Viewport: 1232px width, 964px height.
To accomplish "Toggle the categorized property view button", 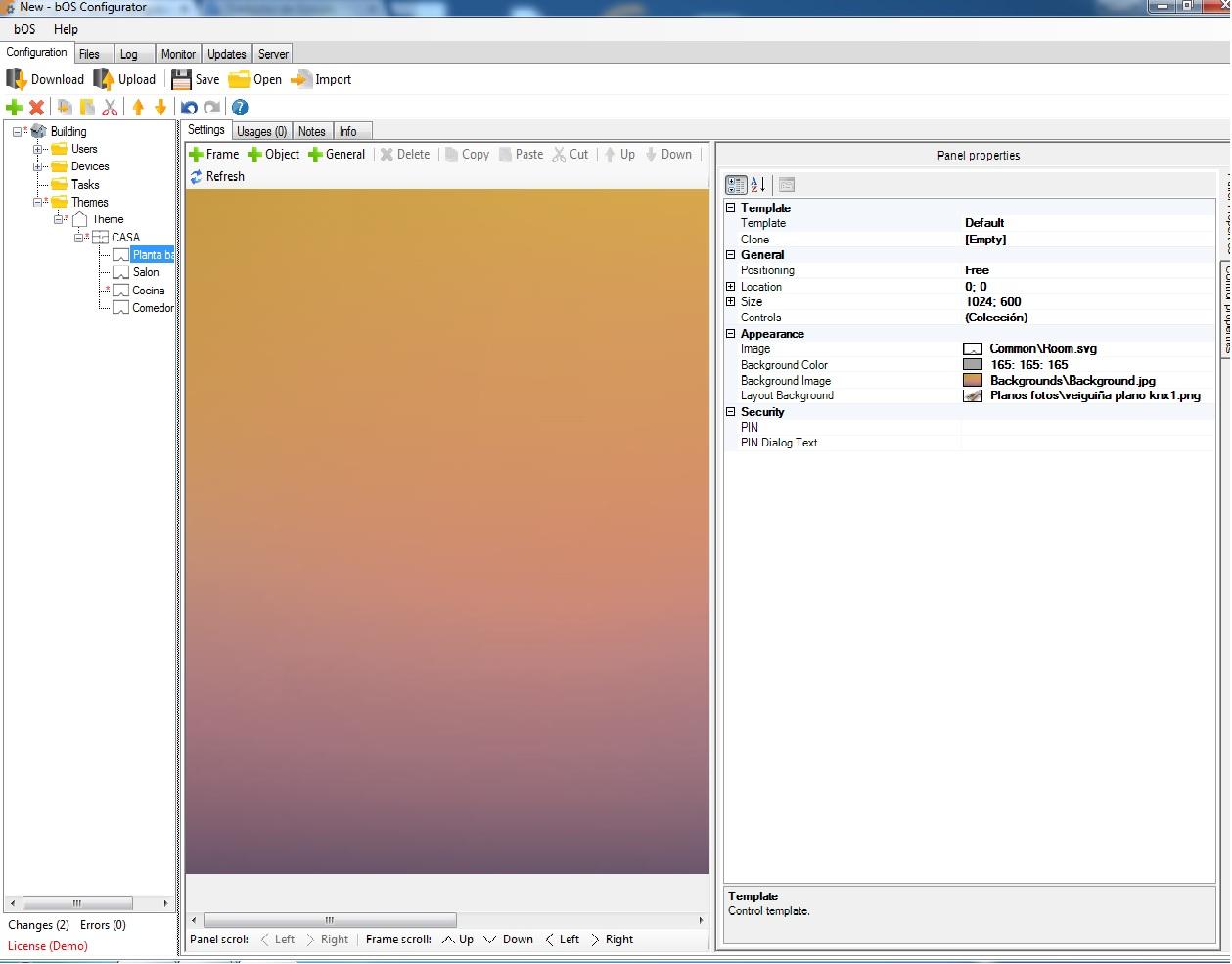I will (x=736, y=185).
